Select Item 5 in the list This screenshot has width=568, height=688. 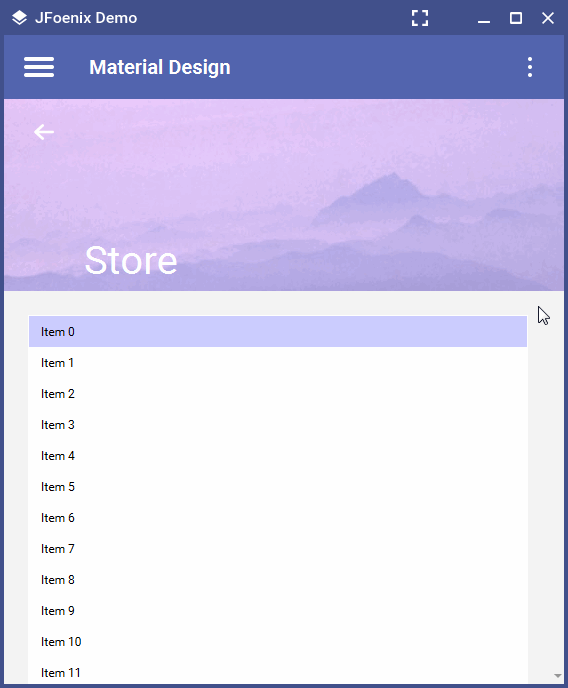click(278, 487)
